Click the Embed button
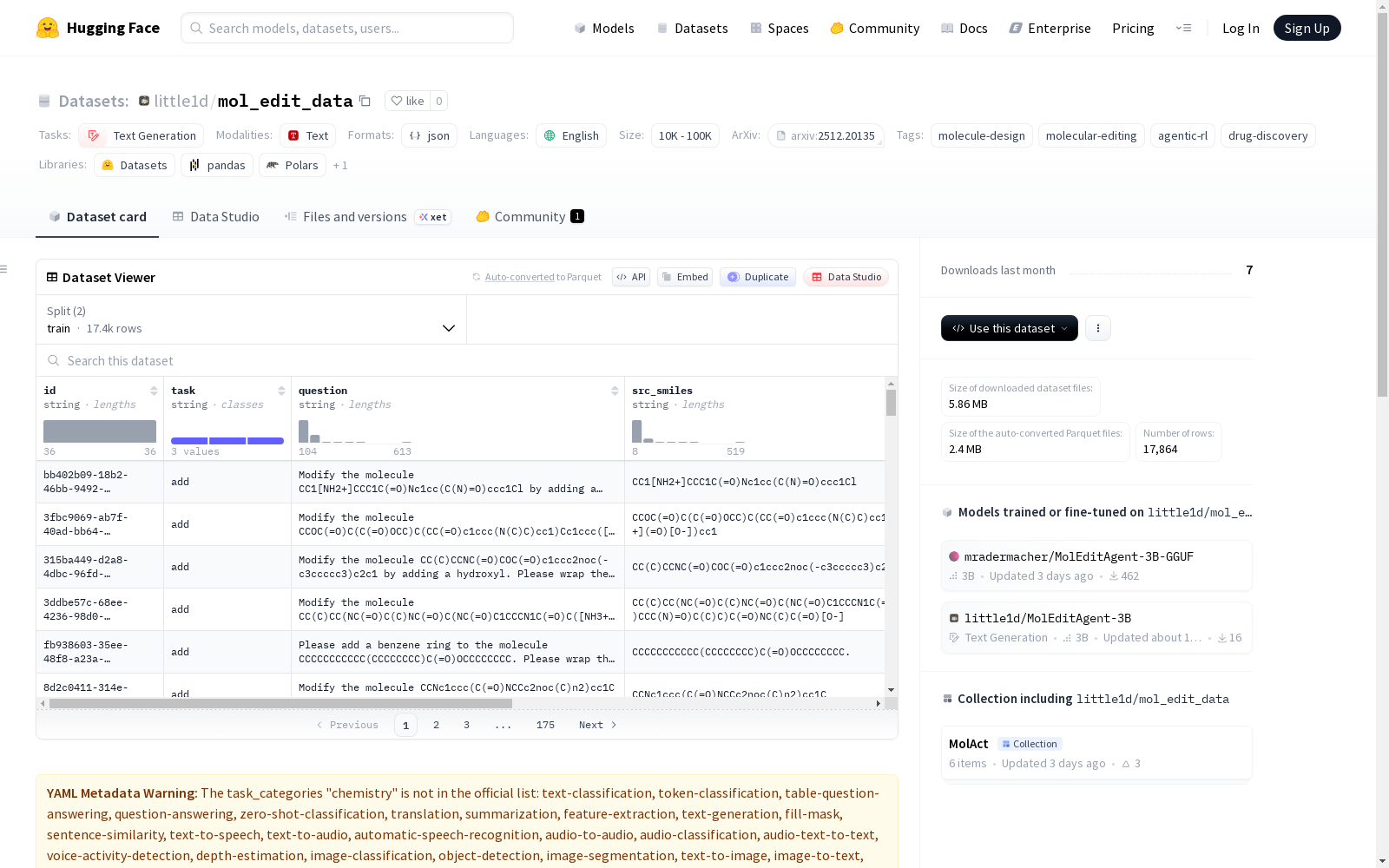Viewport: 1389px width, 868px height. coord(685,277)
